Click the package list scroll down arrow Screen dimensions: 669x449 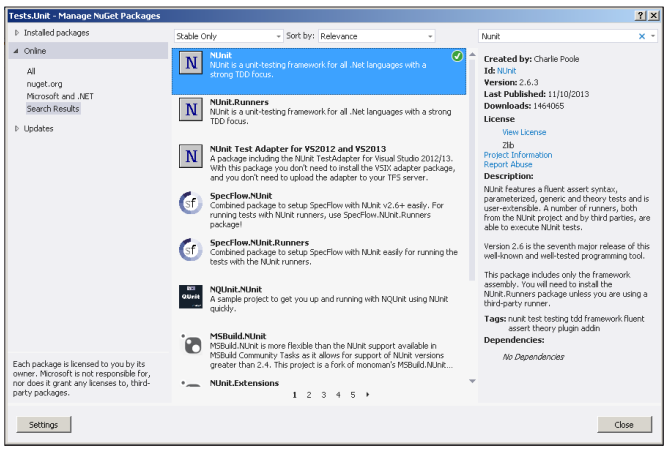click(x=472, y=381)
